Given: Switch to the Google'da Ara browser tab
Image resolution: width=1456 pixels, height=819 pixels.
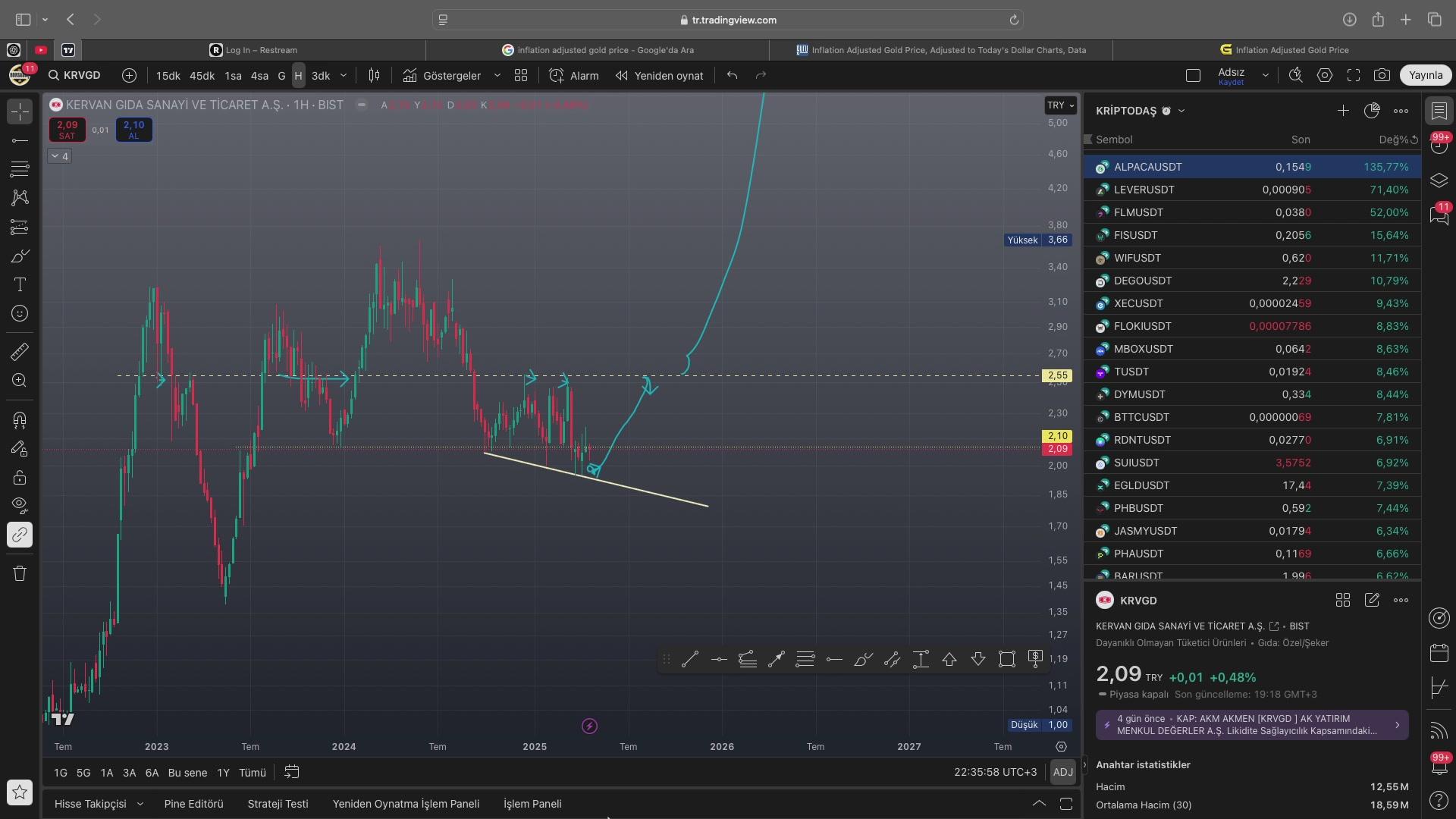Looking at the screenshot, I should 598,50.
